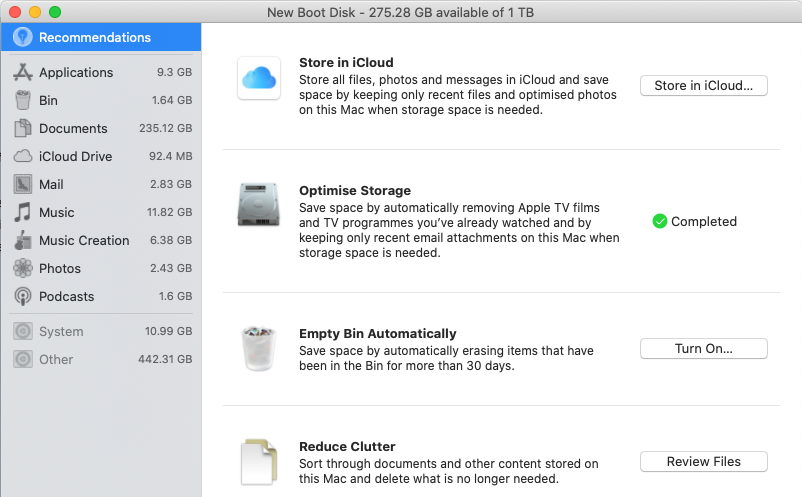Click the bin icon for Empty Bin Automatically
This screenshot has width=802, height=497.
(259, 349)
